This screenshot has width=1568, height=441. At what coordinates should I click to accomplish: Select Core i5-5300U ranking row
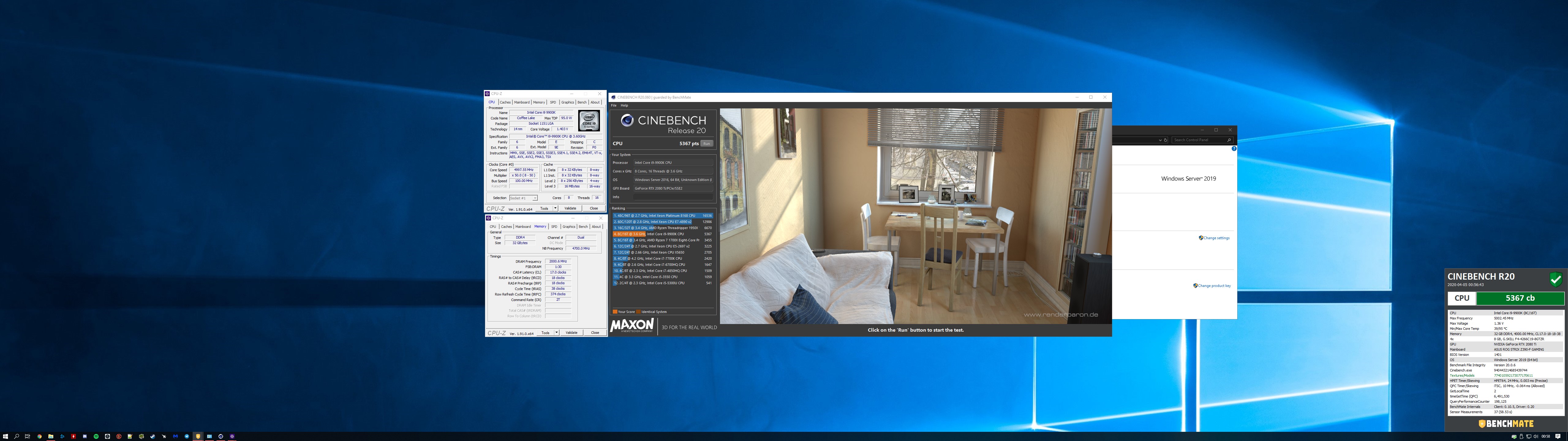[663, 283]
